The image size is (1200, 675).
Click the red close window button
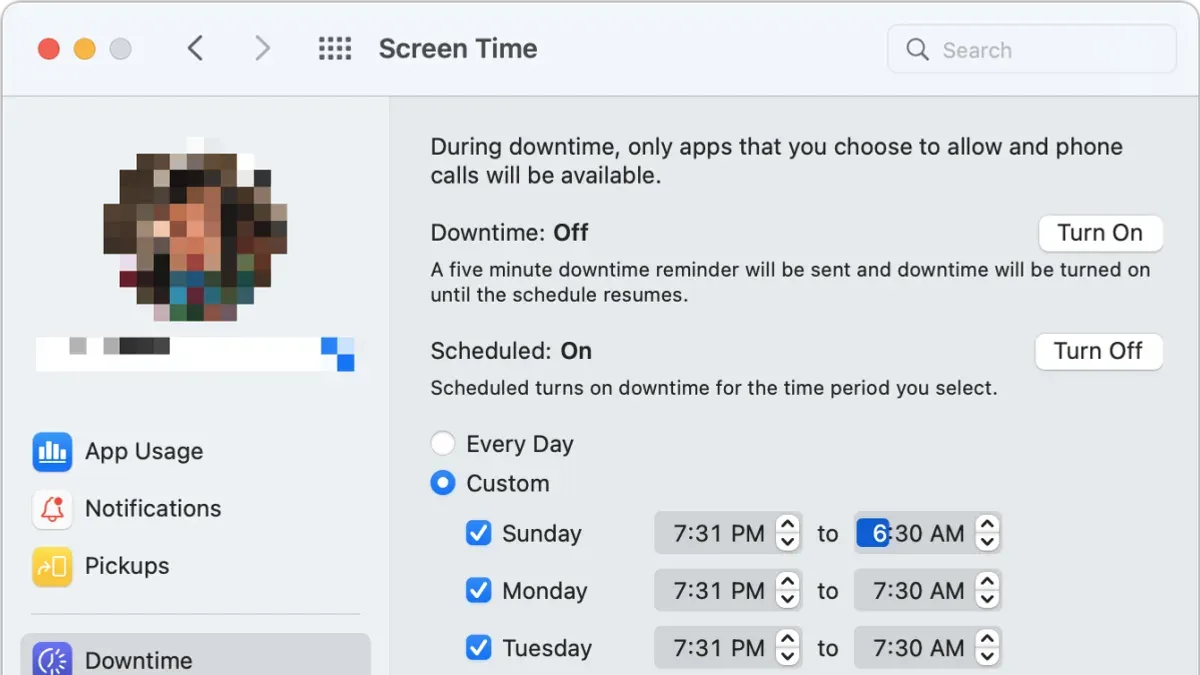pyautogui.click(x=49, y=49)
